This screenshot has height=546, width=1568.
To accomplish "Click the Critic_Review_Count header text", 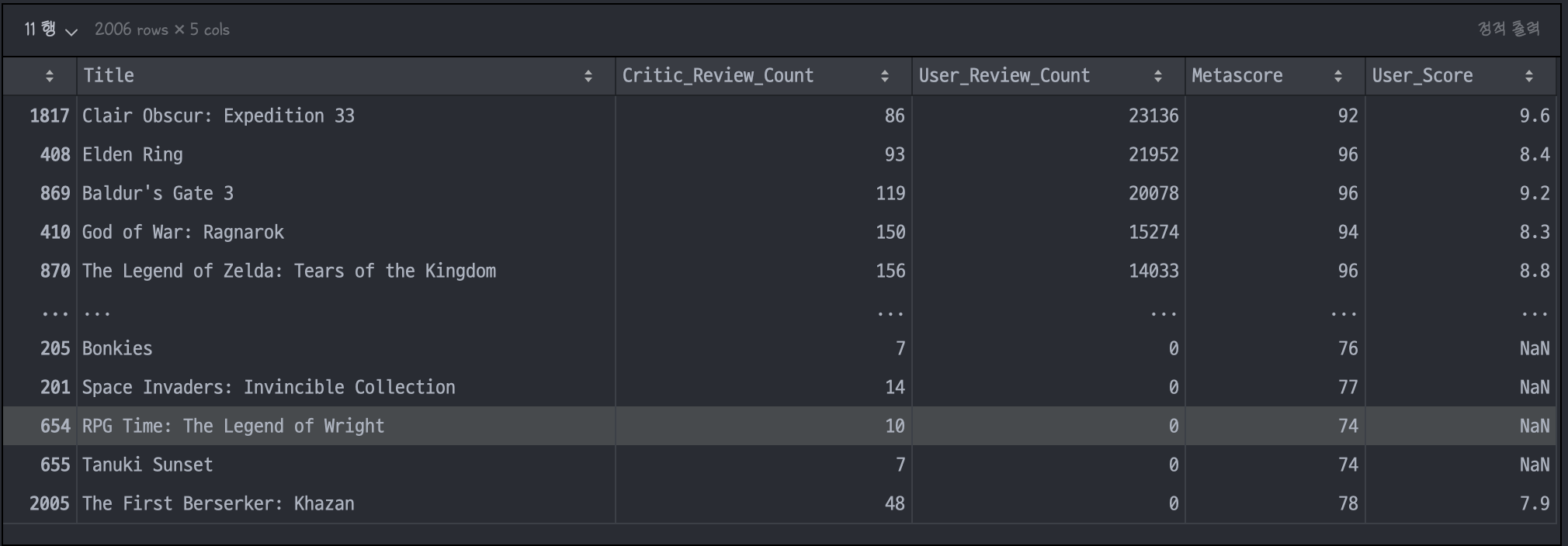I will point(718,75).
